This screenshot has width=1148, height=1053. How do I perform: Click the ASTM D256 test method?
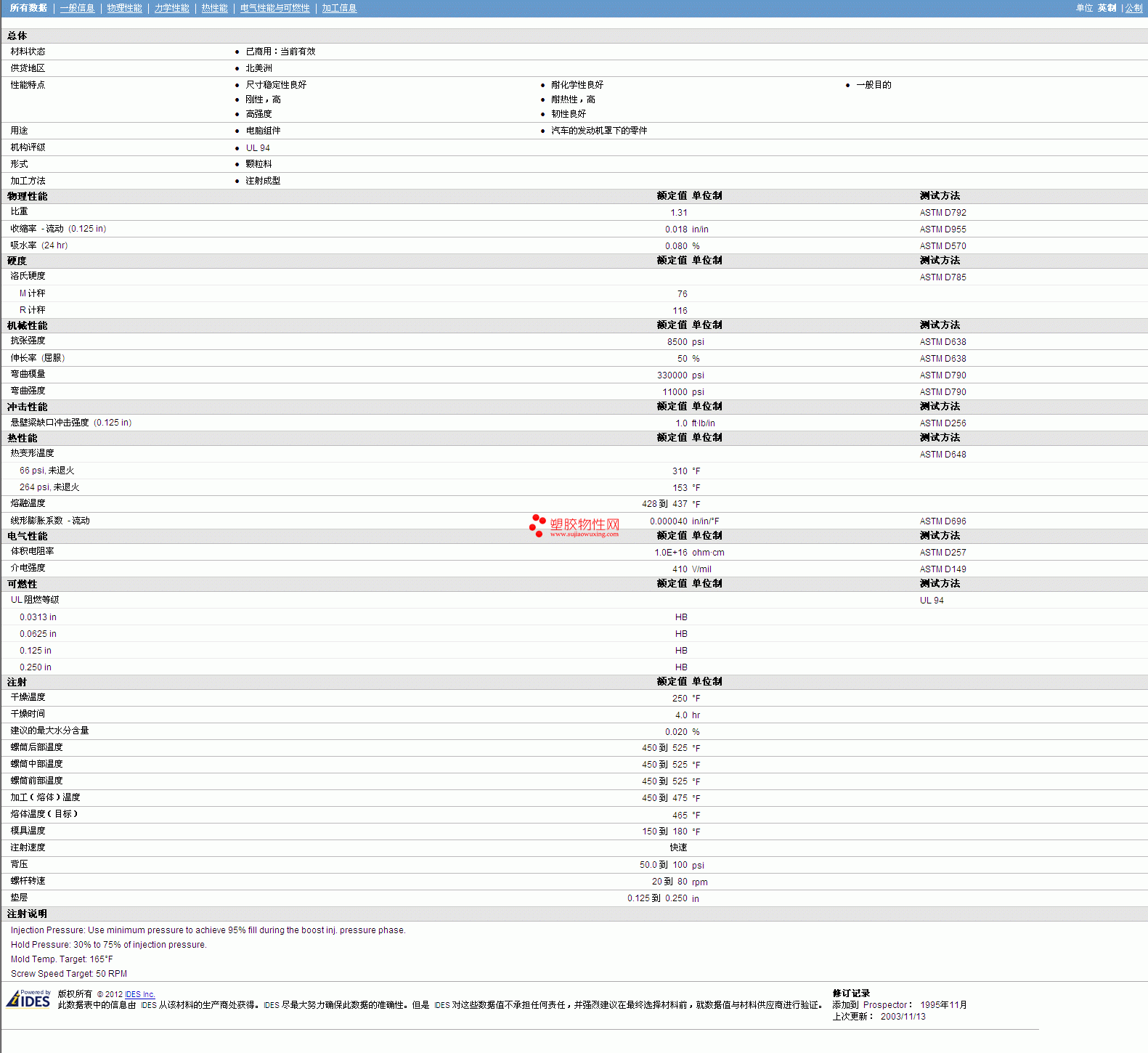(x=943, y=423)
